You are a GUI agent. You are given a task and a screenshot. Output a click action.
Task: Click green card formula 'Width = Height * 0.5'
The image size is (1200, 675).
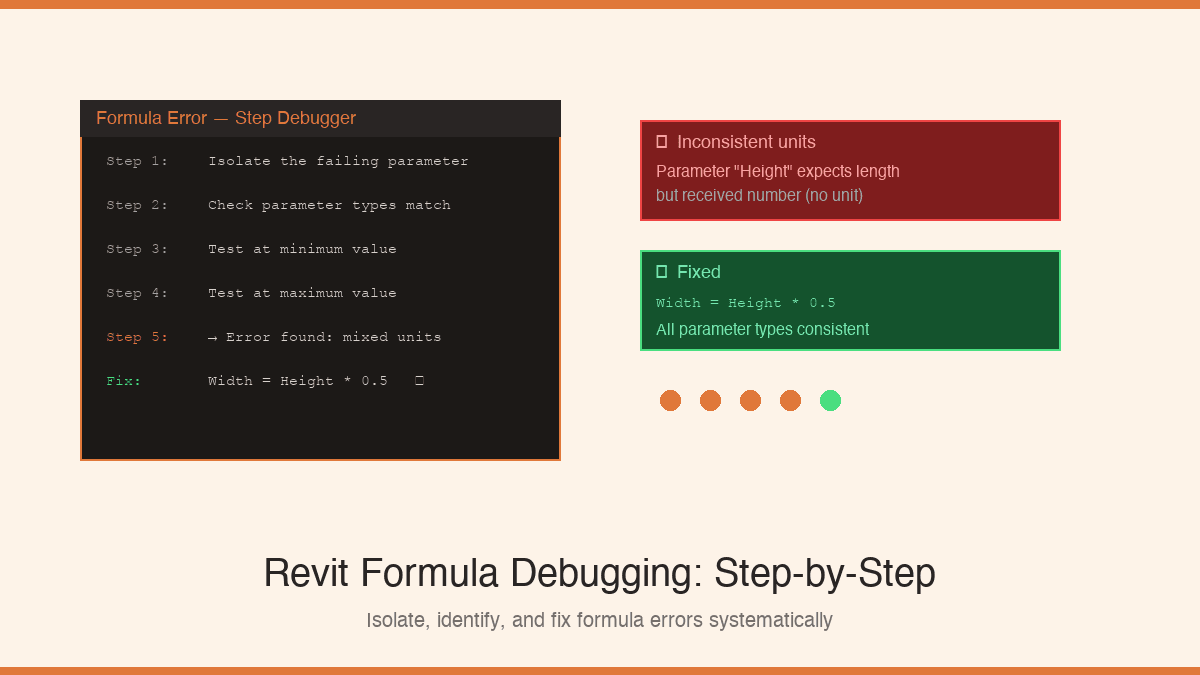[x=746, y=303]
